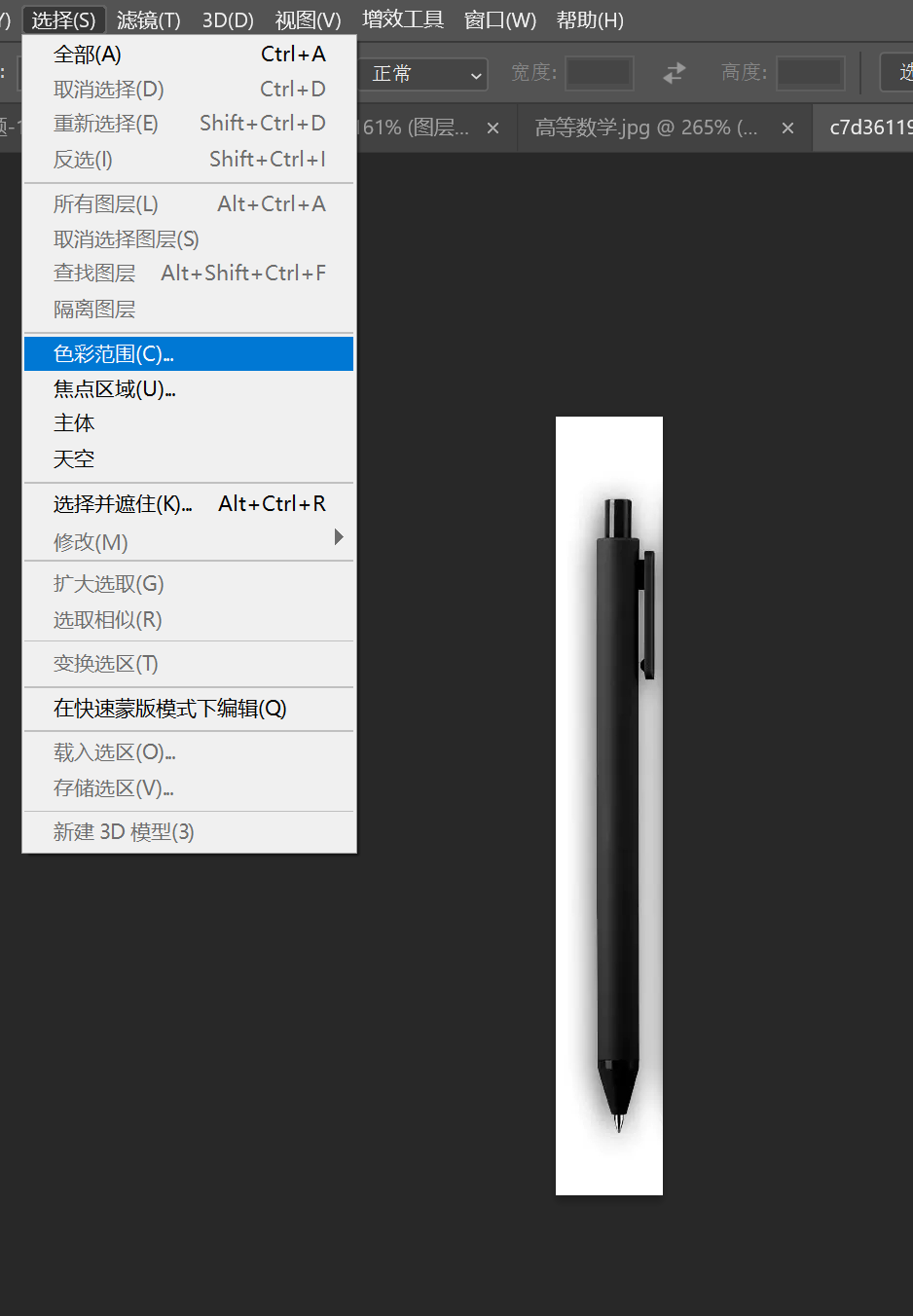Open the 窗口(W) menu
Image resolution: width=913 pixels, height=1316 pixels.
click(500, 19)
